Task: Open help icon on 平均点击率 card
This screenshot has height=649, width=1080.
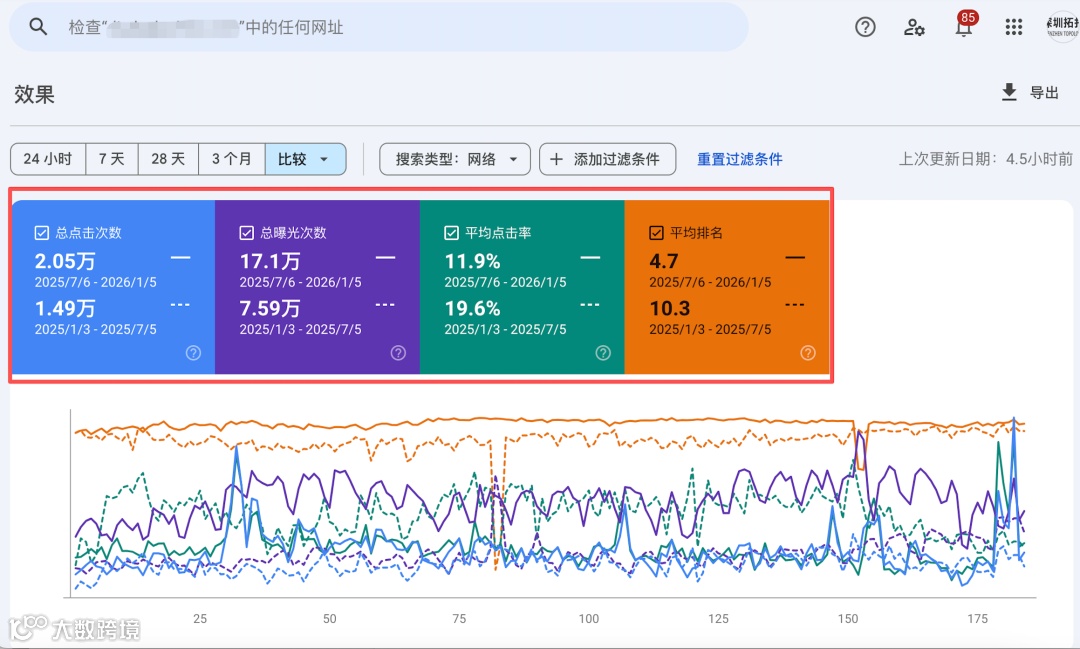Action: pyautogui.click(x=603, y=353)
